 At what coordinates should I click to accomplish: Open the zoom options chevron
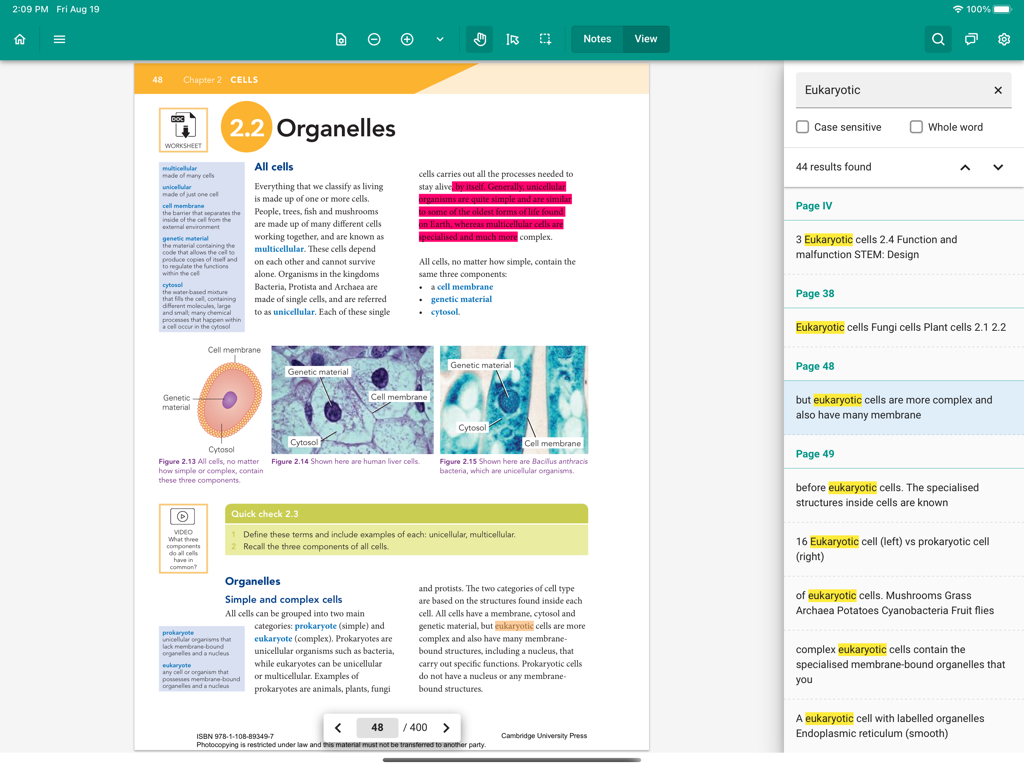click(440, 39)
